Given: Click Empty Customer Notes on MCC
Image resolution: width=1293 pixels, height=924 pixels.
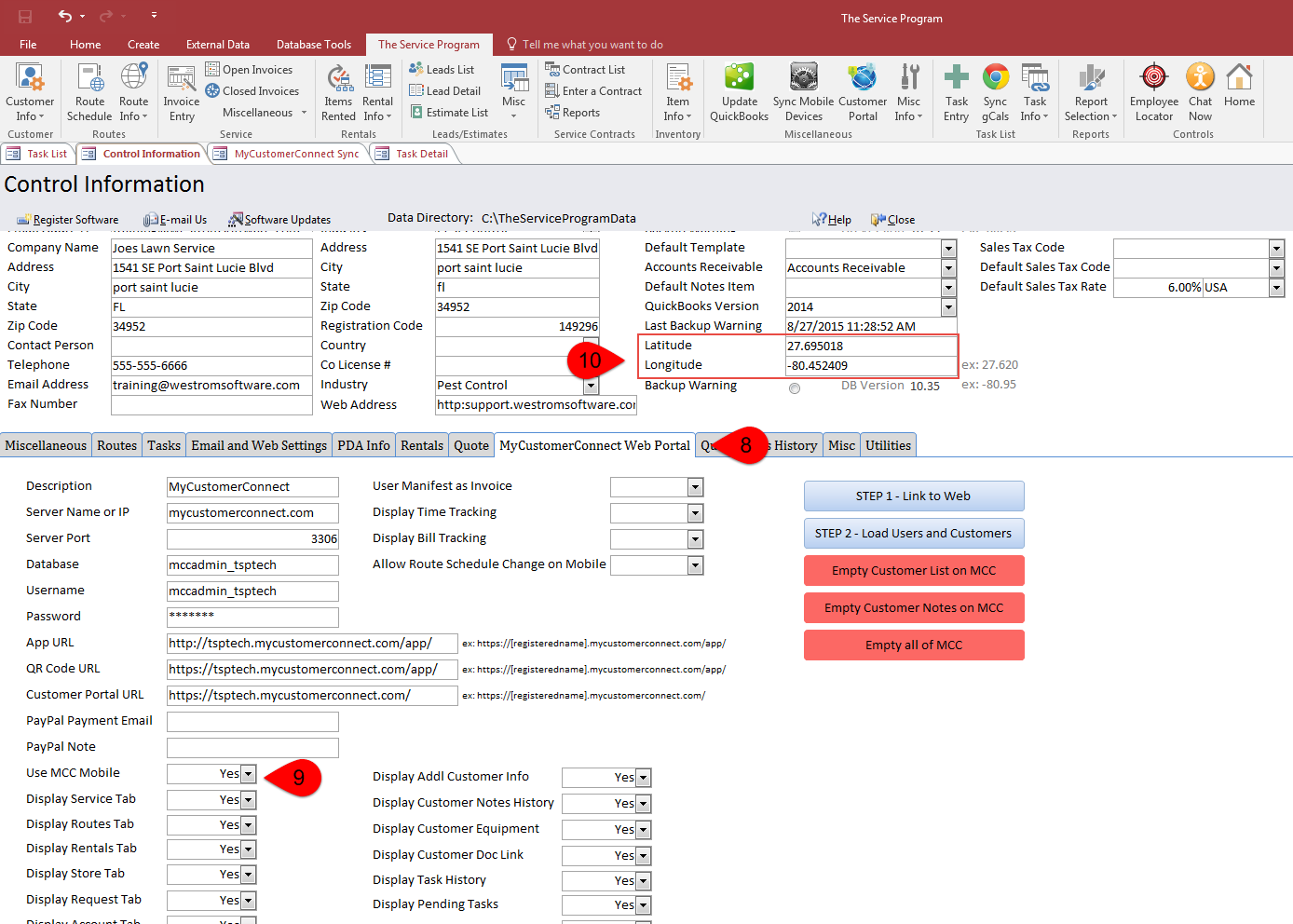Looking at the screenshot, I should pyautogui.click(x=914, y=608).
